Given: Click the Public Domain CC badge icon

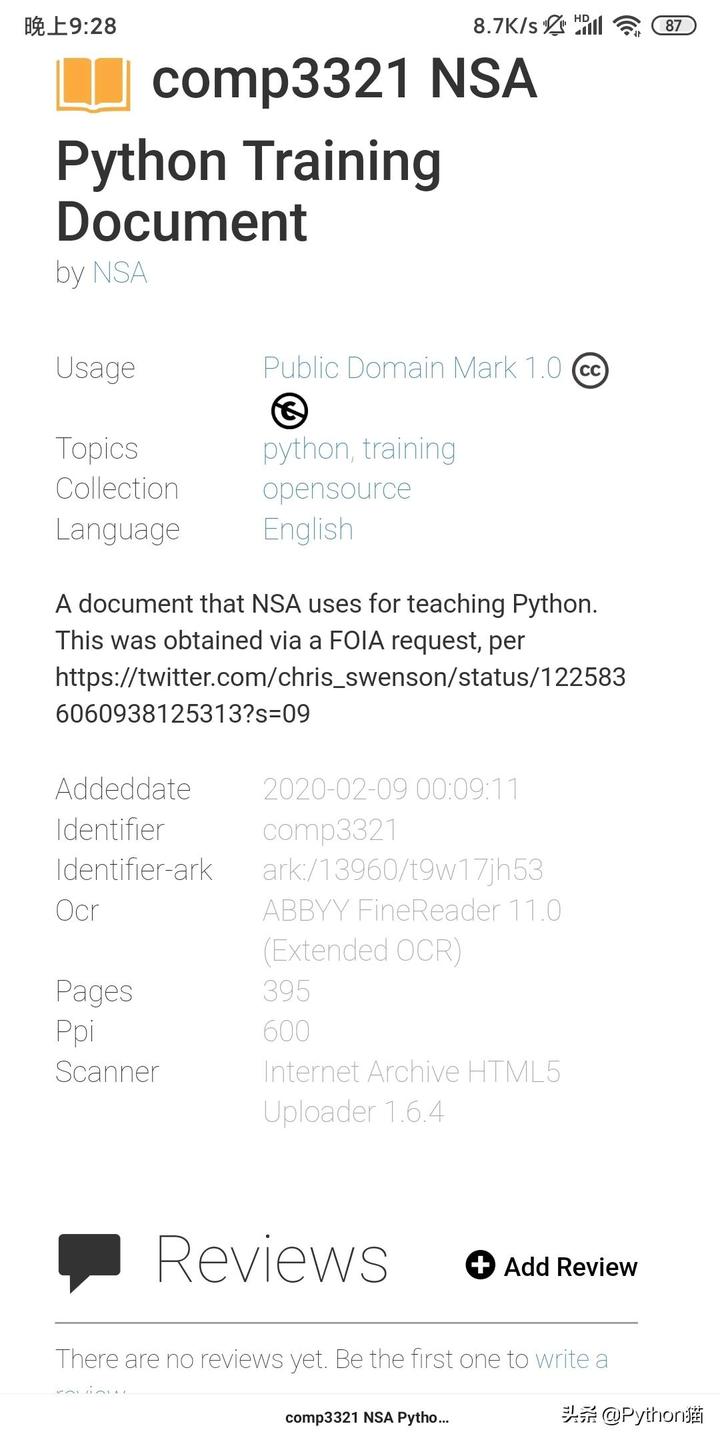Looking at the screenshot, I should click(590, 370).
